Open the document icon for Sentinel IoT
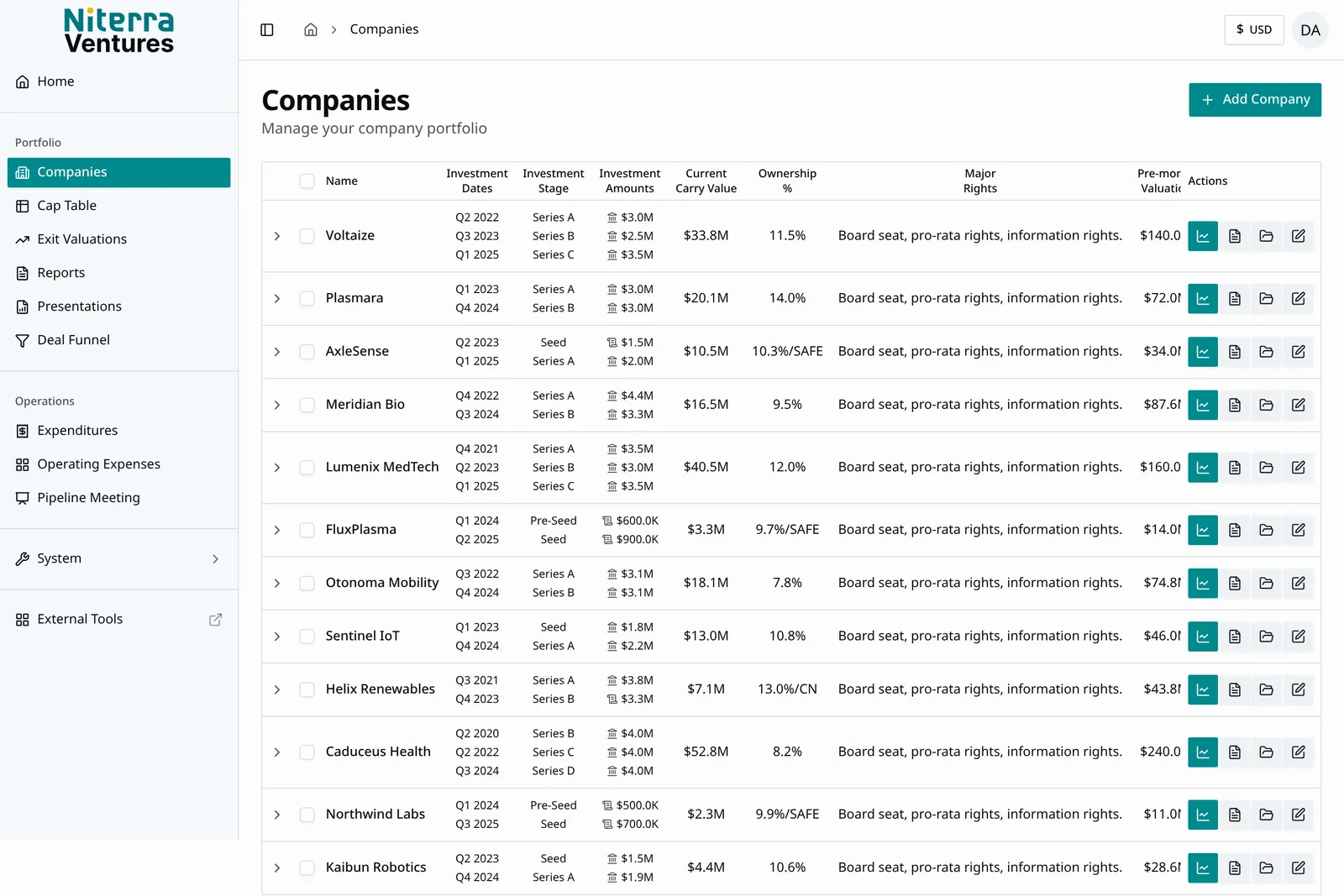The width and height of the screenshot is (1344, 896). pyautogui.click(x=1235, y=637)
